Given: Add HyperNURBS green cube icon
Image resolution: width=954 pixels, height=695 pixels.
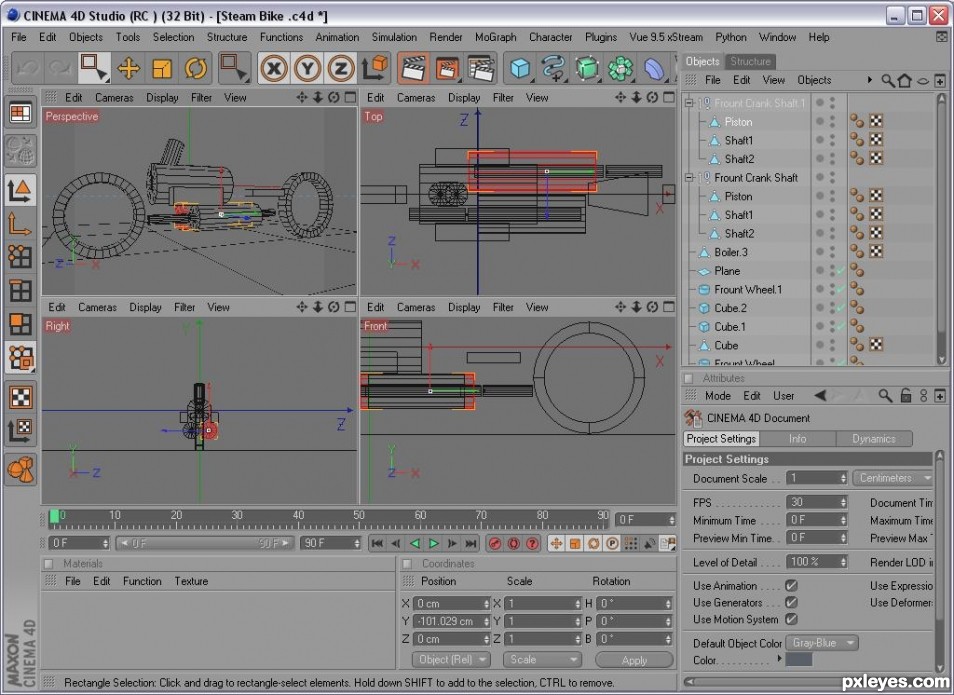Looking at the screenshot, I should [587, 68].
